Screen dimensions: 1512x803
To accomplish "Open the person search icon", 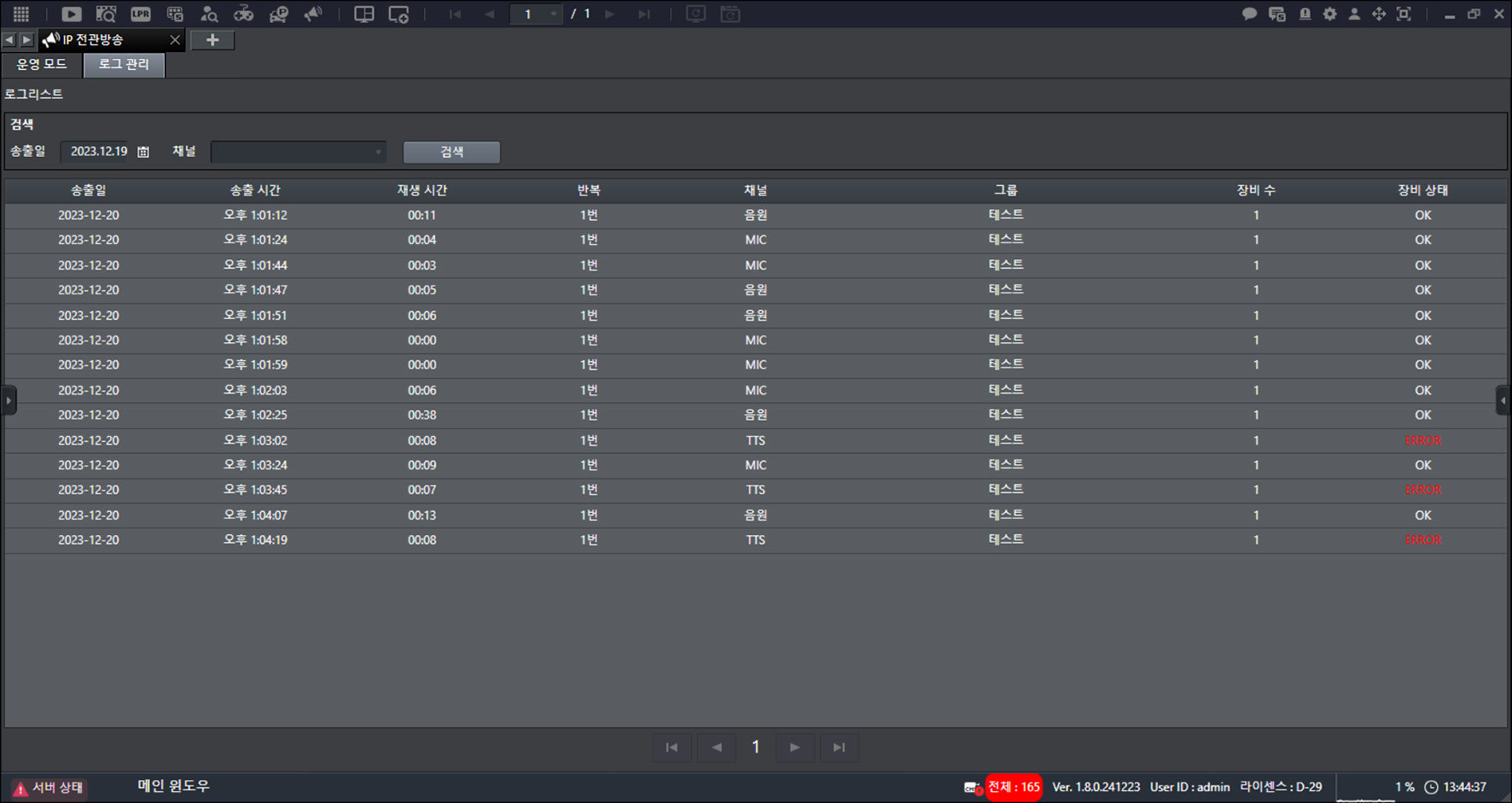I will [x=208, y=14].
